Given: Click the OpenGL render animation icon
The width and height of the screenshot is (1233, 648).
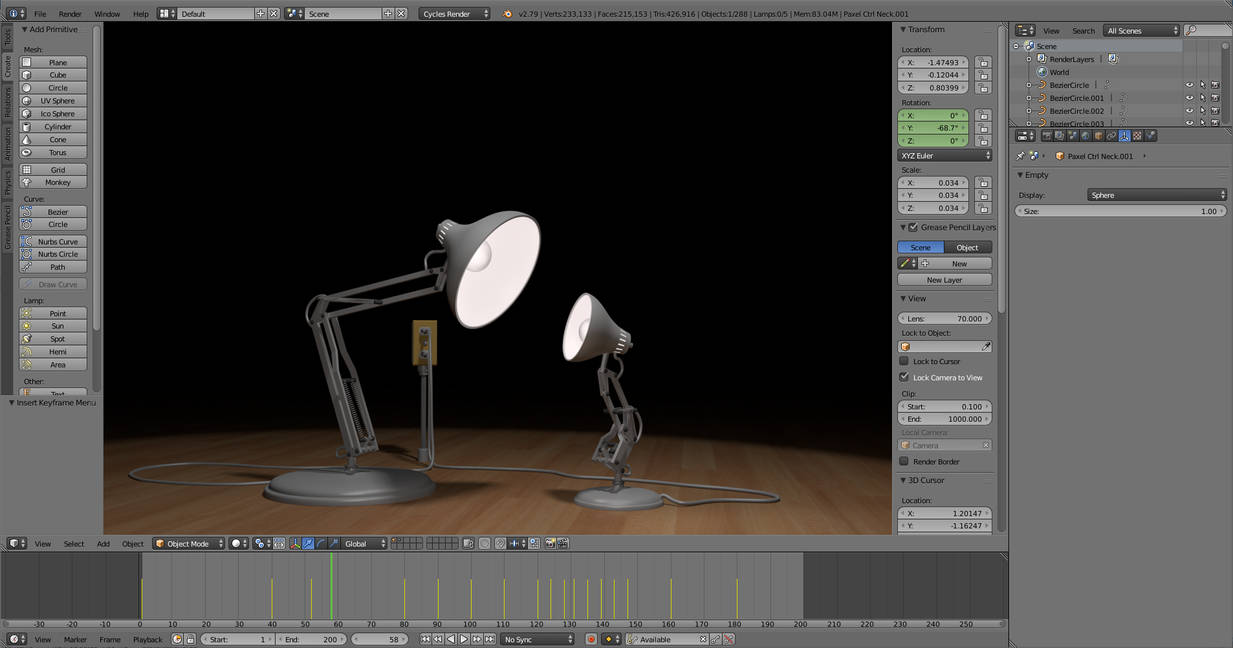Looking at the screenshot, I should point(563,544).
